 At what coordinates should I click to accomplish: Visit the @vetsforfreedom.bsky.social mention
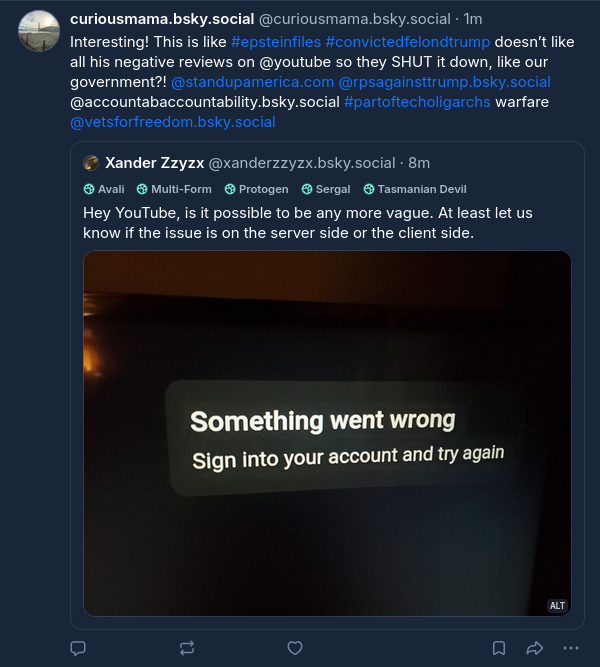(172, 122)
